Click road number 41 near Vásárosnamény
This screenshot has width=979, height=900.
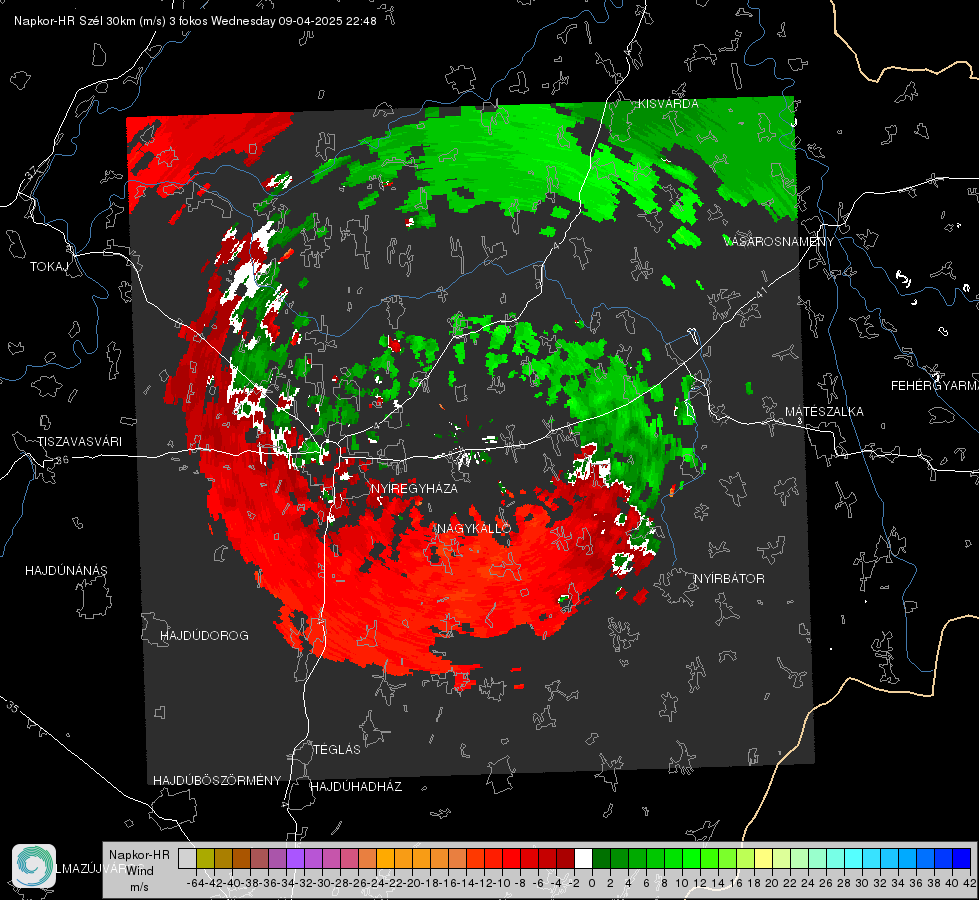click(760, 293)
